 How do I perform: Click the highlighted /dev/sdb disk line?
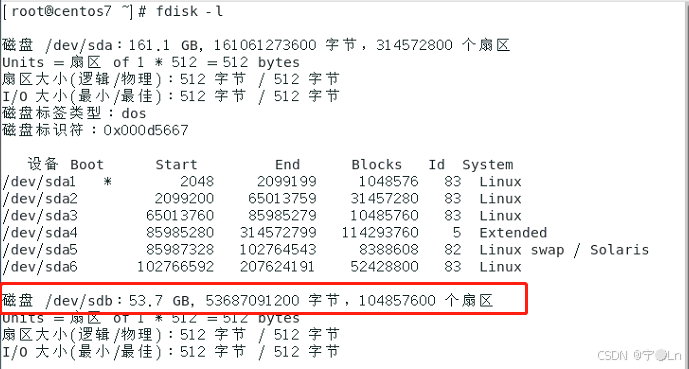264,299
